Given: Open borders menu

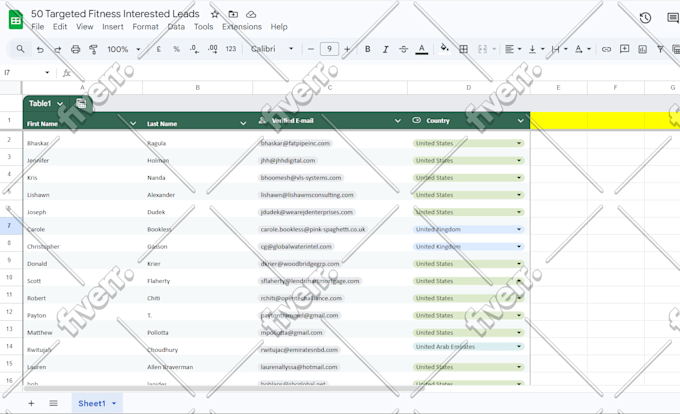Looking at the screenshot, I should pos(463,49).
